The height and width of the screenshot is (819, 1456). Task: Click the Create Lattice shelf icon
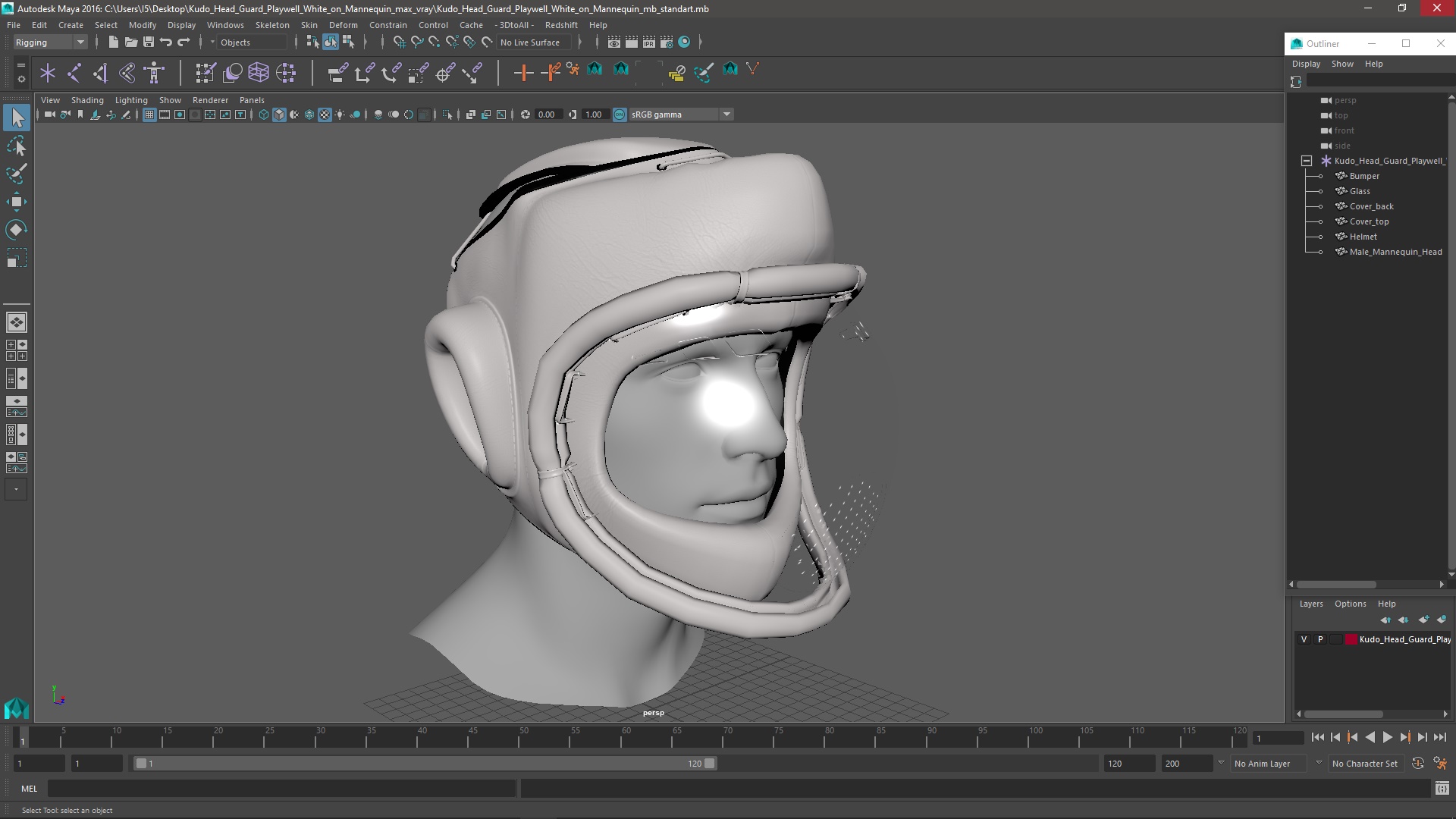pyautogui.click(x=259, y=73)
